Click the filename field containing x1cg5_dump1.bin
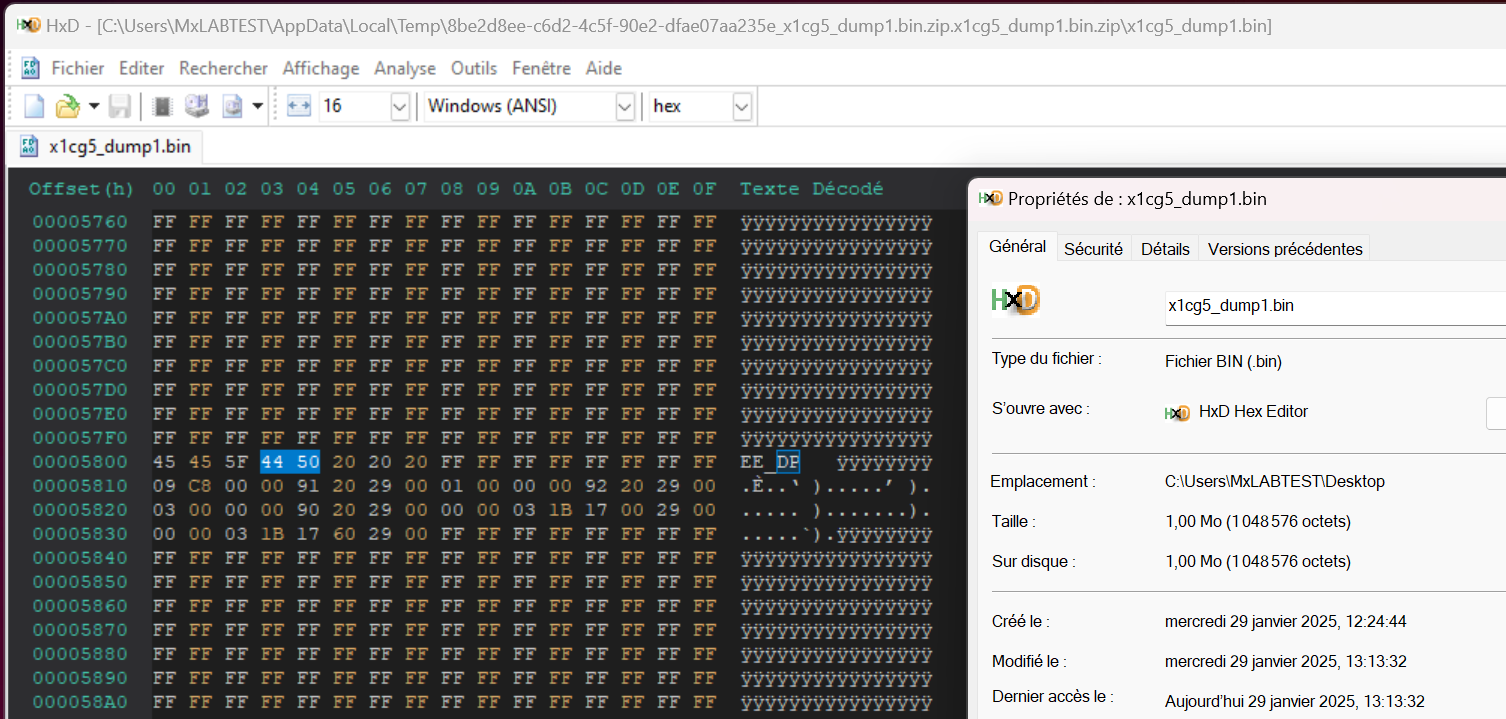The height and width of the screenshot is (719, 1506). coord(1335,306)
